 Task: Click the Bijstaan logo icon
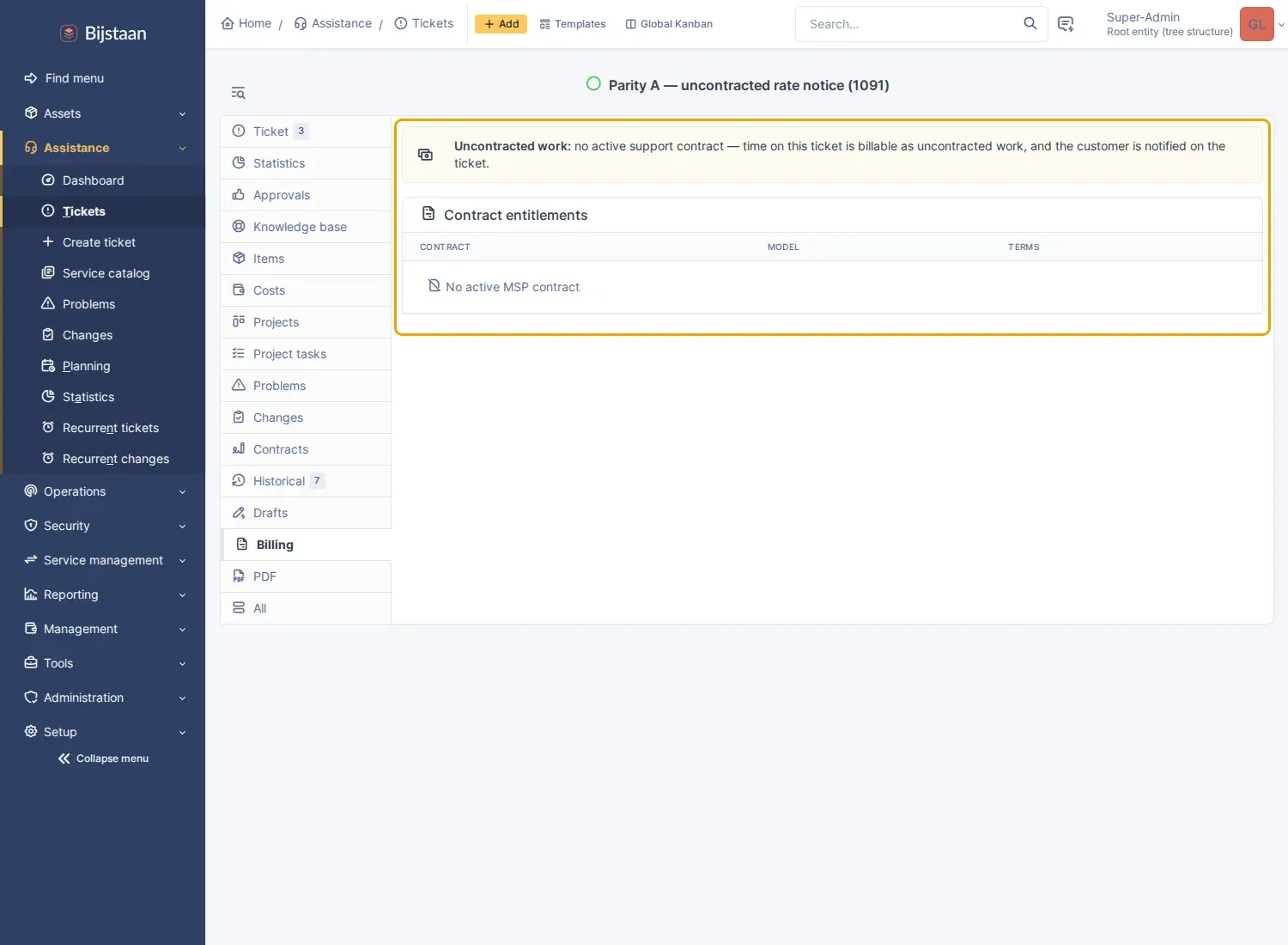point(69,34)
